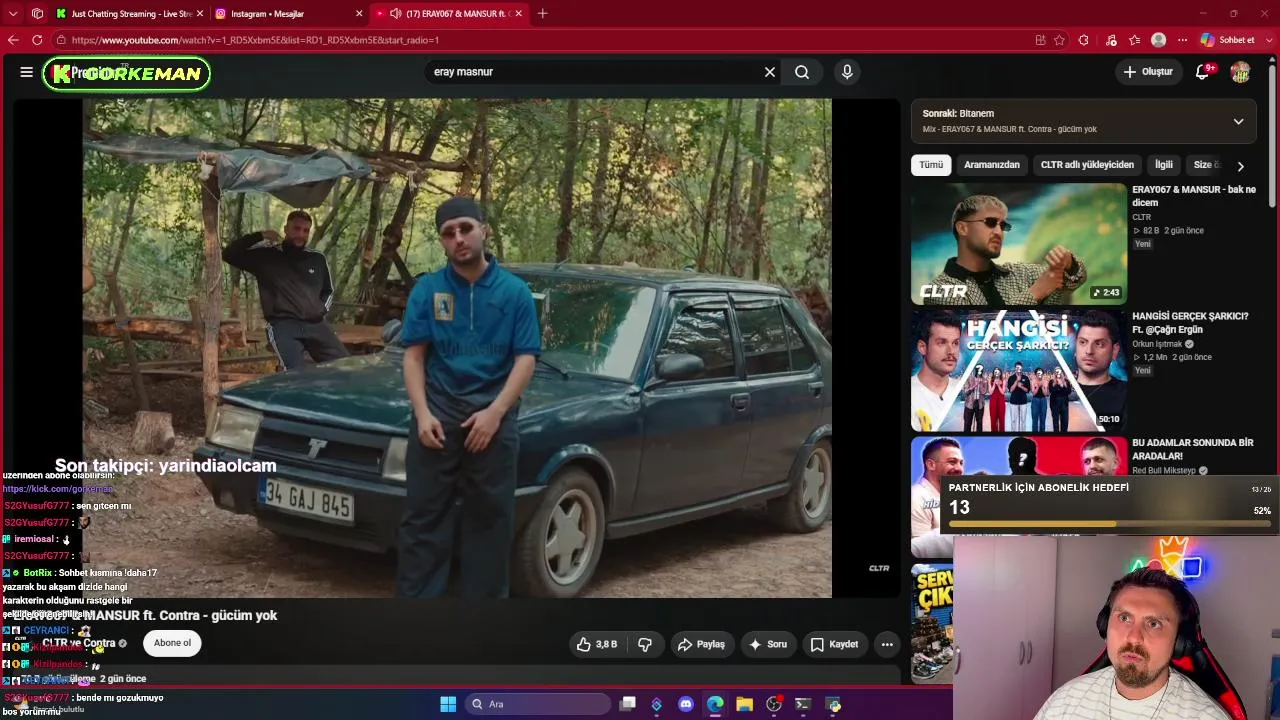Open the Copilot 'Sohbet et' button
Screen dimensions: 1280x720
pos(1227,40)
